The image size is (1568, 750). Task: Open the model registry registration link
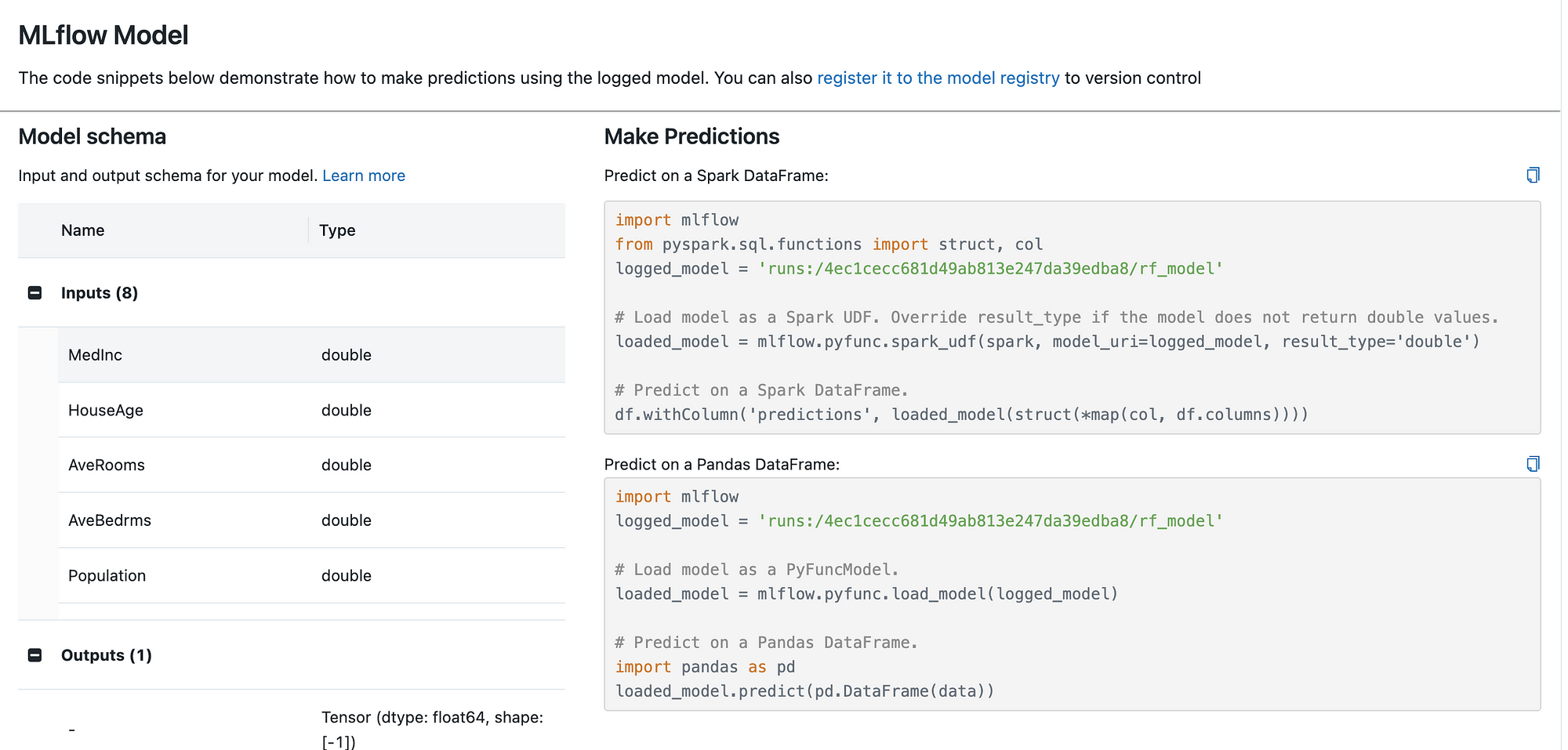[938, 78]
